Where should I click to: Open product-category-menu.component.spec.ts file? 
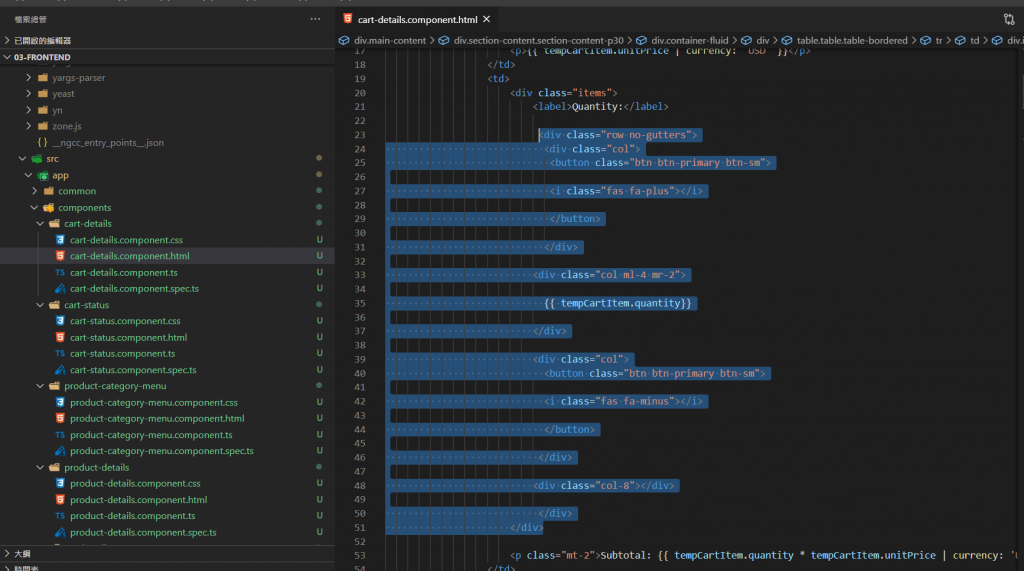pos(161,451)
